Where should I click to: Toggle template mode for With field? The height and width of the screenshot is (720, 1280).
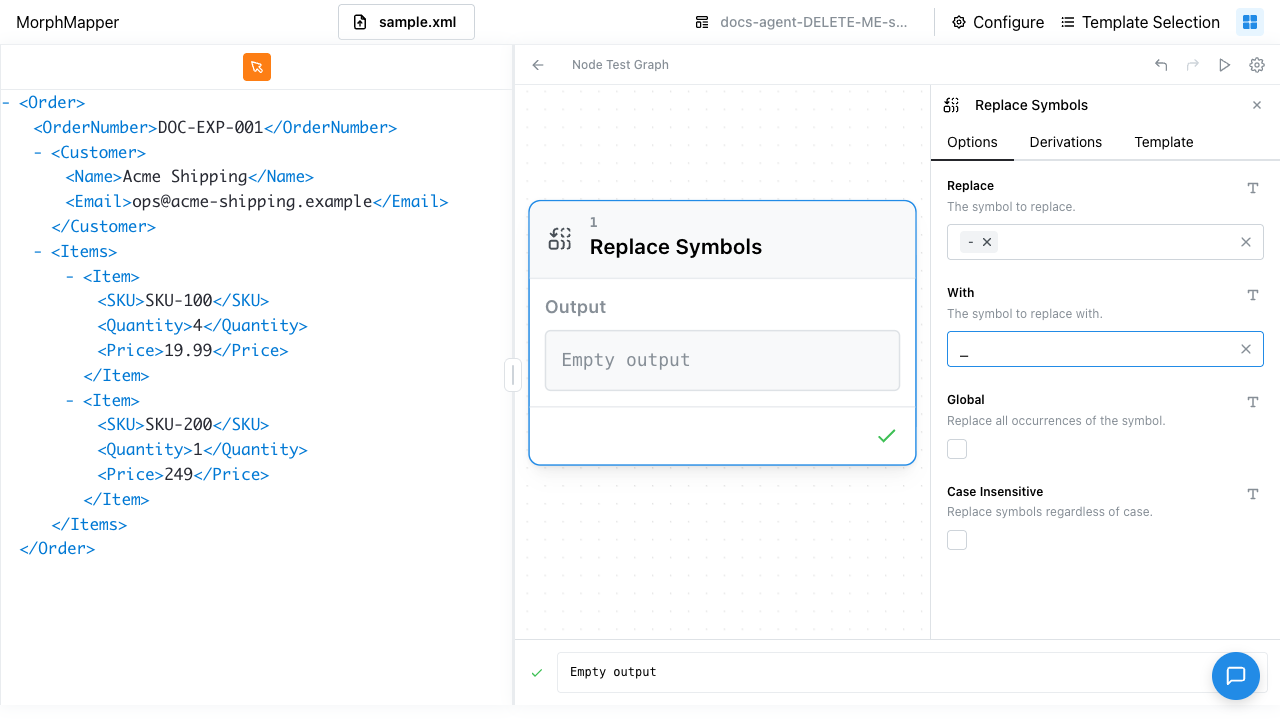click(x=1252, y=295)
